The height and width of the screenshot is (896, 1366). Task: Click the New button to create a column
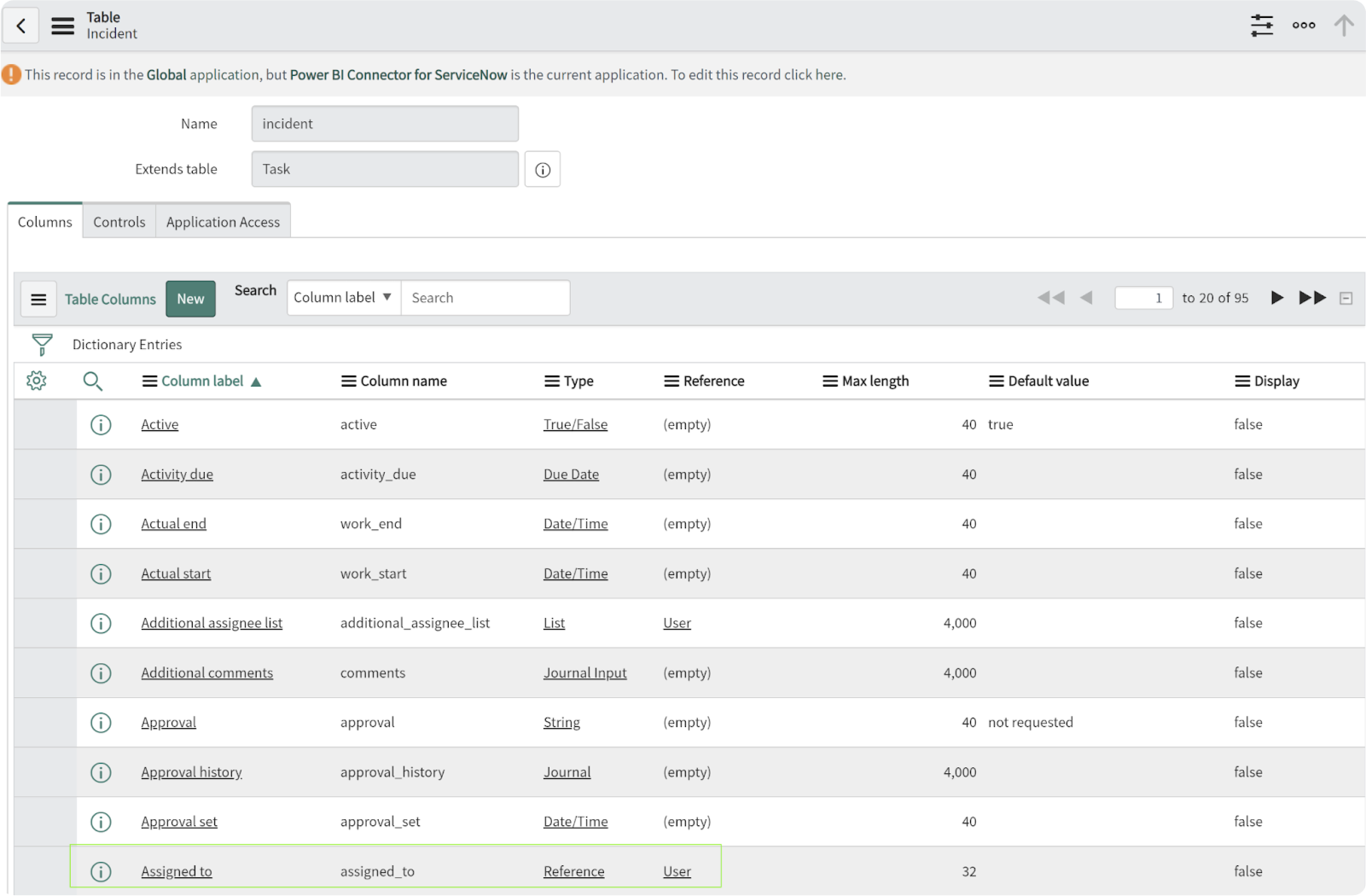[x=190, y=299]
